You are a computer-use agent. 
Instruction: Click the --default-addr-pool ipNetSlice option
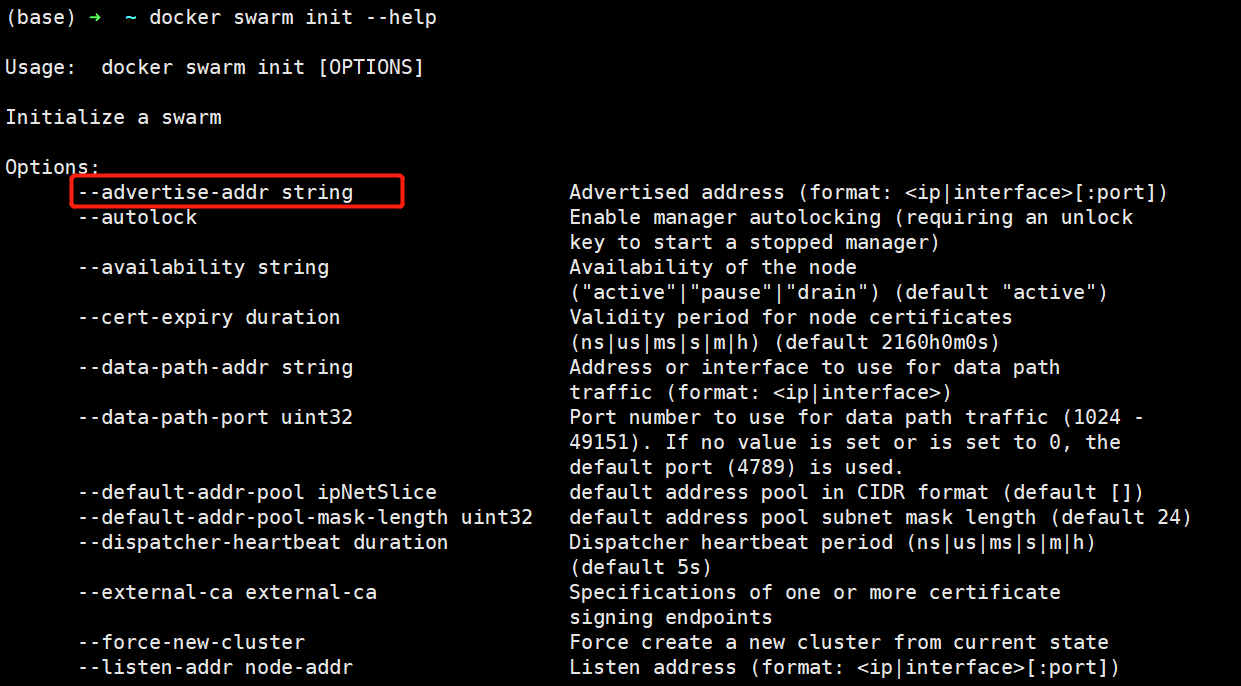258,492
